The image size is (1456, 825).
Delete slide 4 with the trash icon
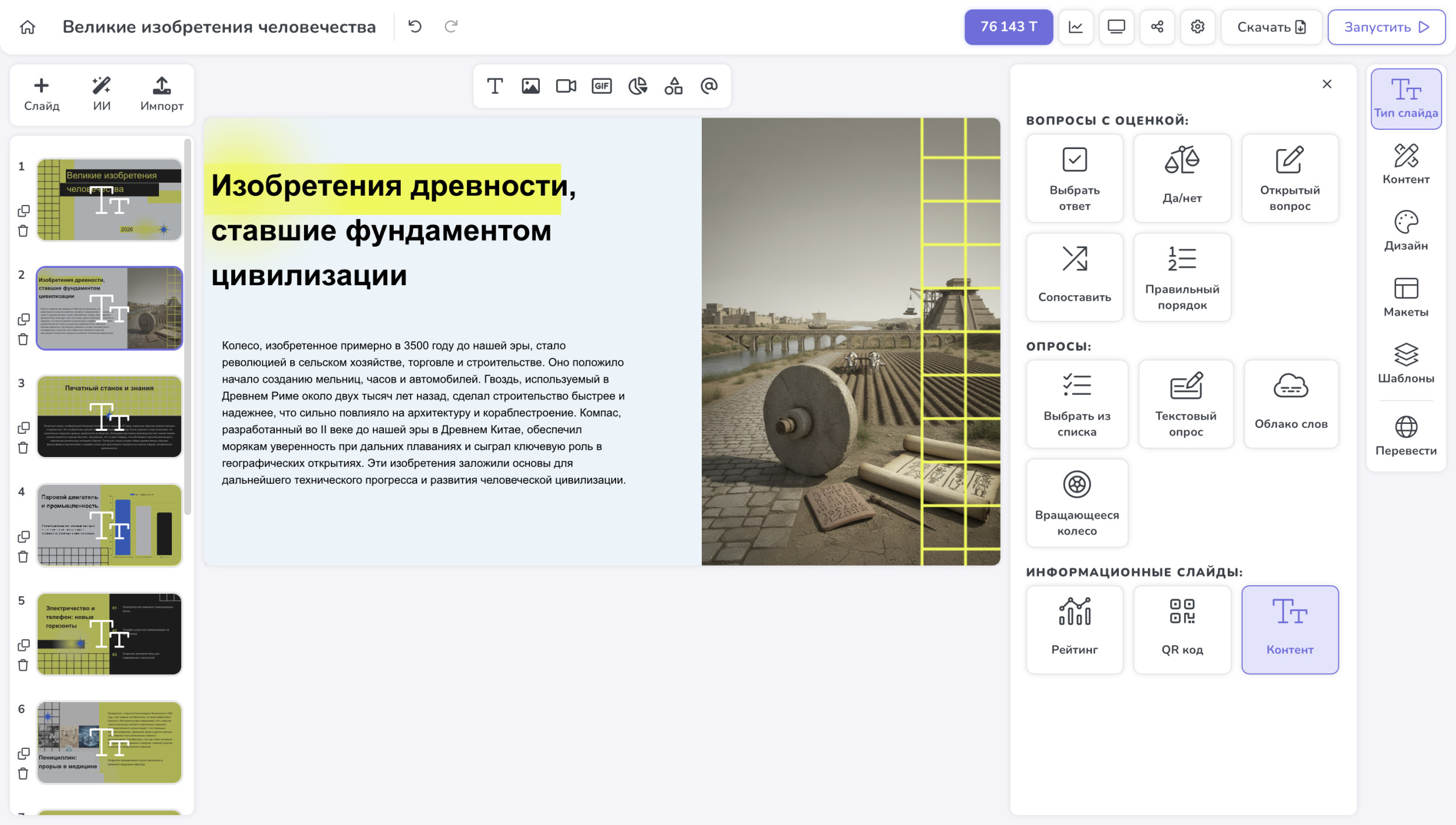[x=23, y=557]
